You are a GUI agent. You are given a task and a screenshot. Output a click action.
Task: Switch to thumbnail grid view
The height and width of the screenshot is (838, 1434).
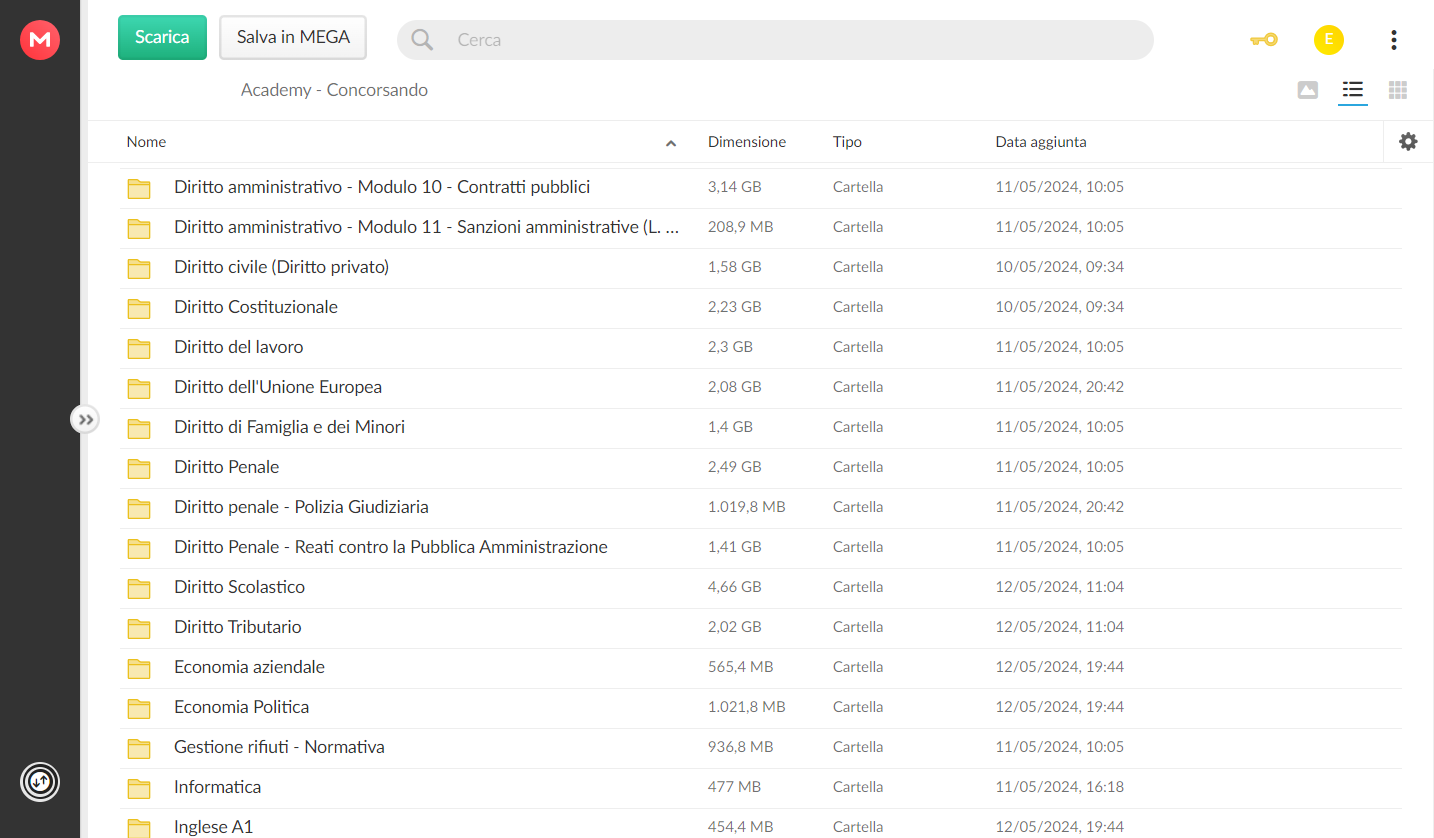pos(1398,90)
